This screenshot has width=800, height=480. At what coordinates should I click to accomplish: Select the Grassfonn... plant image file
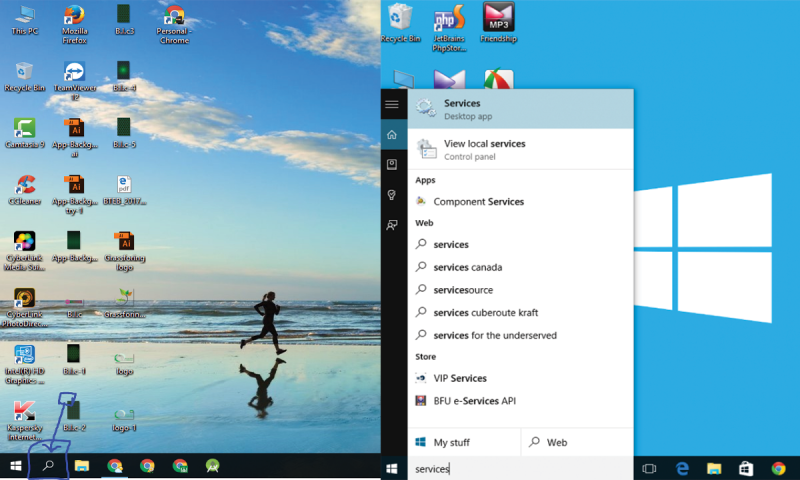[x=124, y=304]
